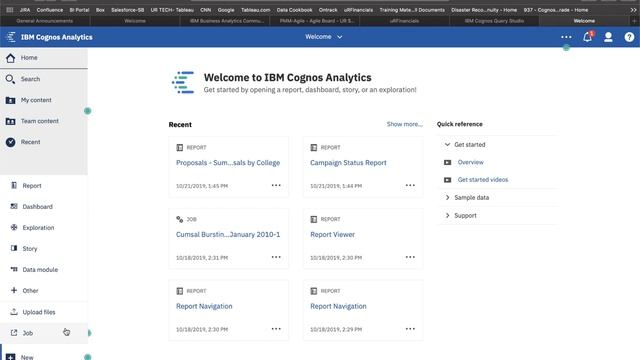The width and height of the screenshot is (640, 360).
Task: Open options for Proposals by College card
Action: (276, 185)
